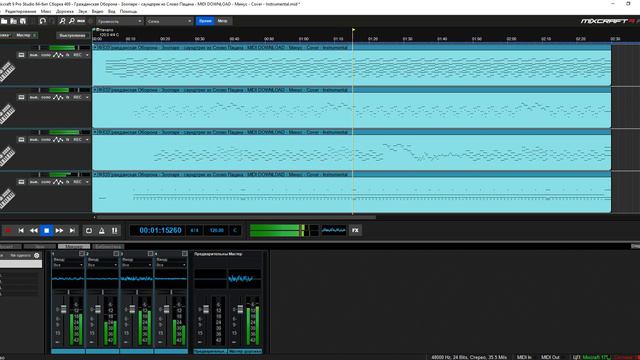Click the playhead marker on the timeline ruler
The image size is (640, 360).
click(x=353, y=30)
